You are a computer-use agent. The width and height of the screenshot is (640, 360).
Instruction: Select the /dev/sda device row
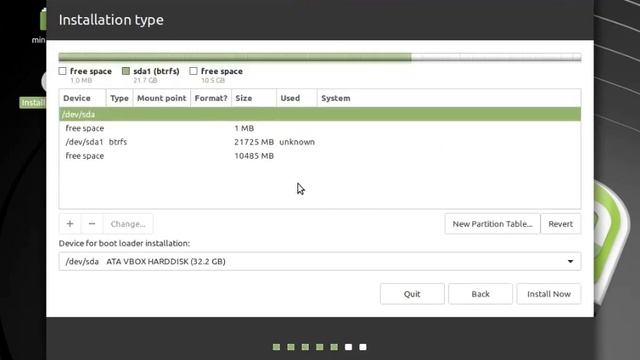320,114
